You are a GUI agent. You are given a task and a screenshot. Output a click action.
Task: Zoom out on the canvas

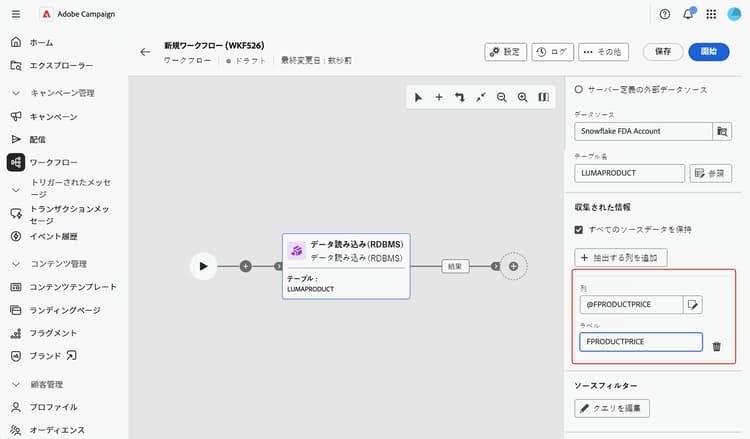coord(501,98)
